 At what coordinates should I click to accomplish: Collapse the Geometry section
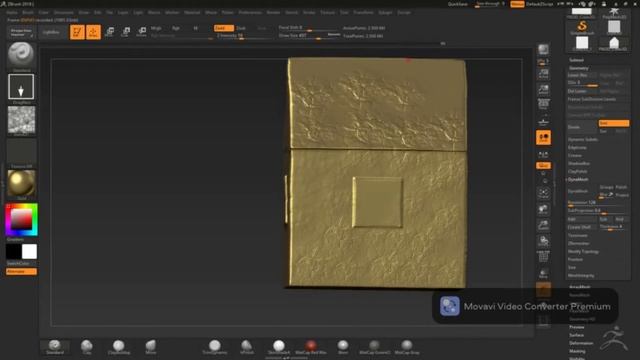578,68
